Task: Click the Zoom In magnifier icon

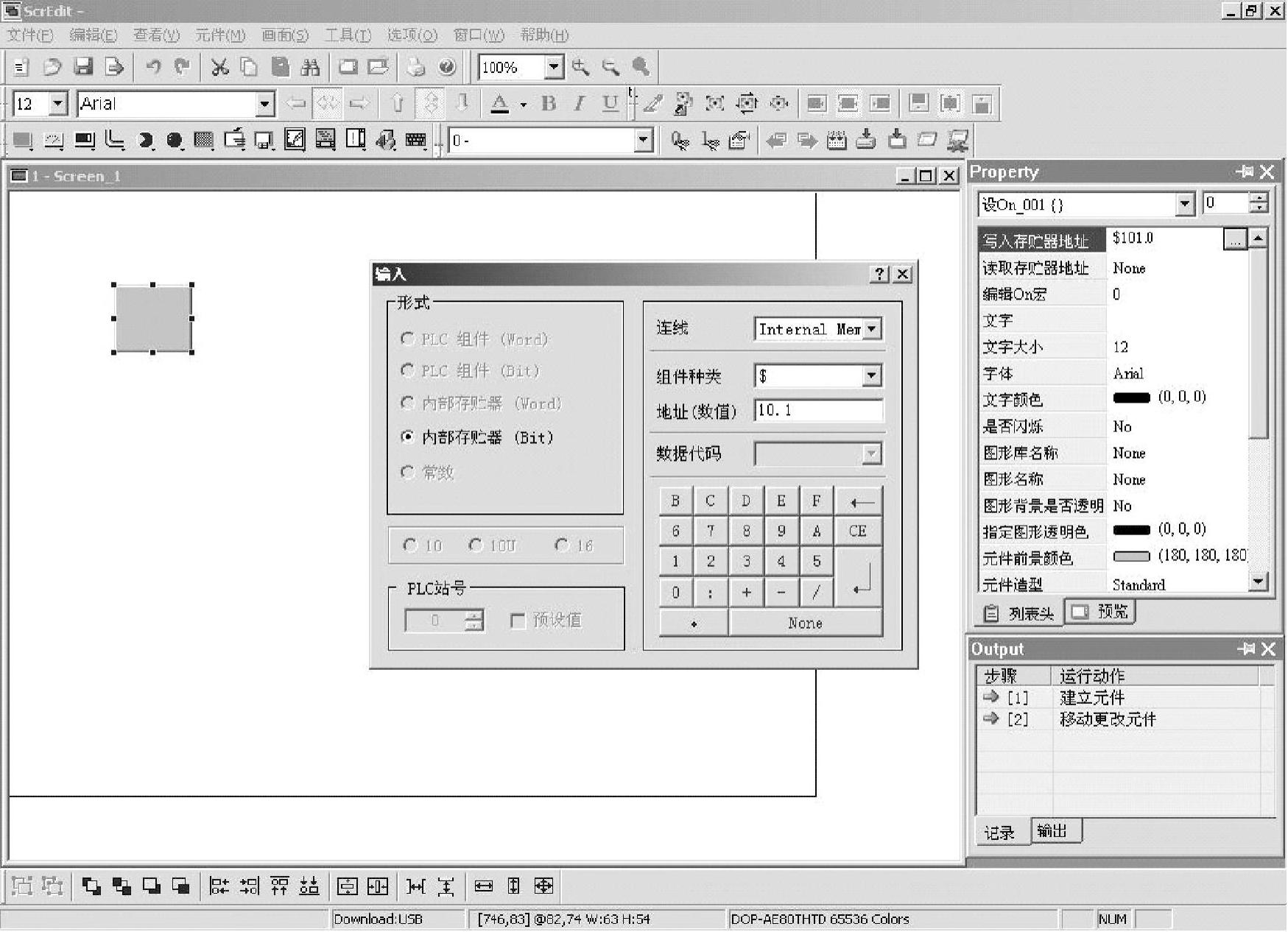Action: point(580,67)
